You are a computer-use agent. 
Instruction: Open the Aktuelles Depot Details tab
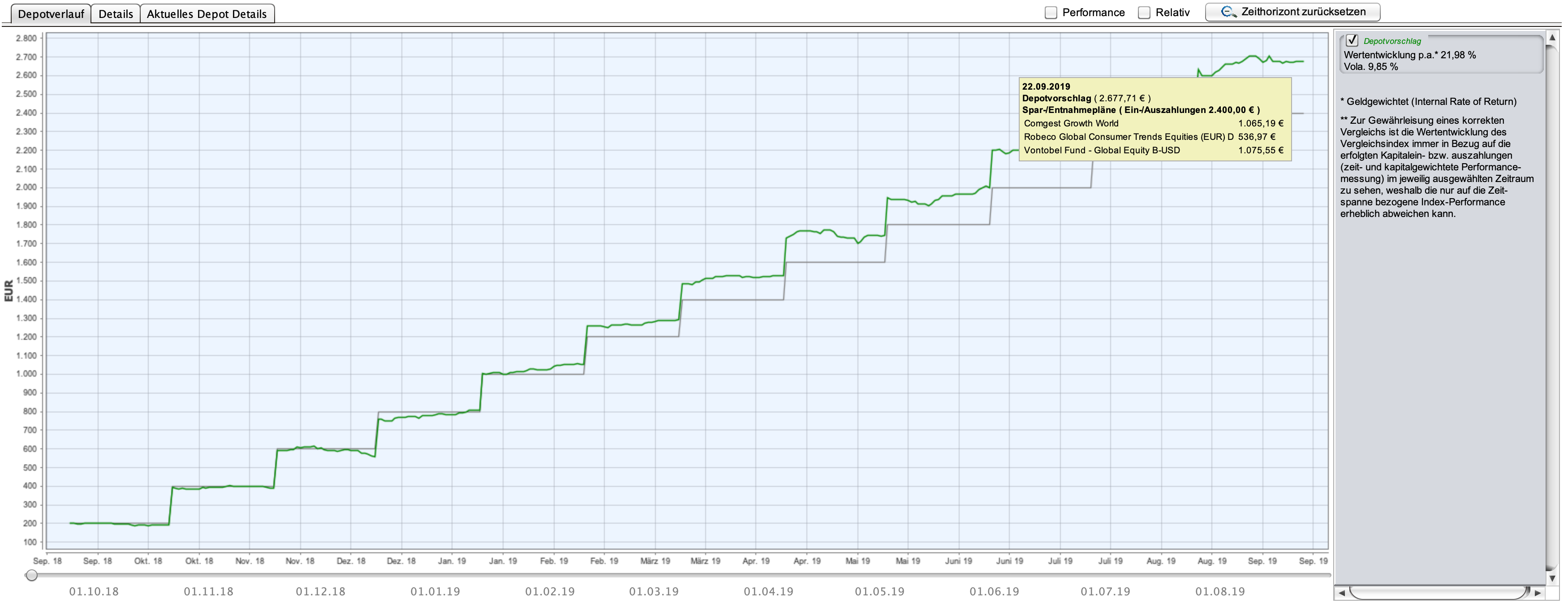207,13
